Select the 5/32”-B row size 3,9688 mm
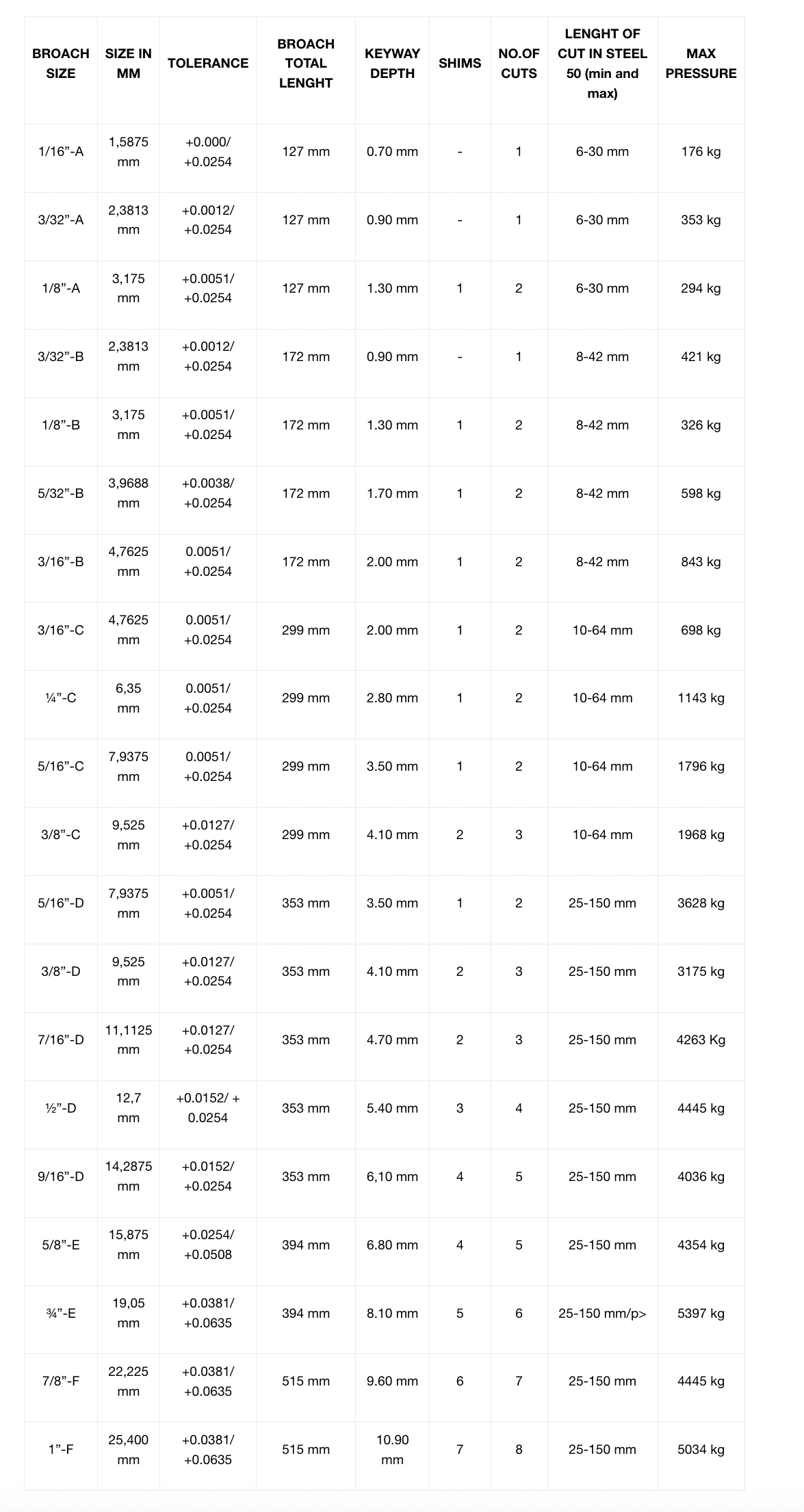 (129, 493)
